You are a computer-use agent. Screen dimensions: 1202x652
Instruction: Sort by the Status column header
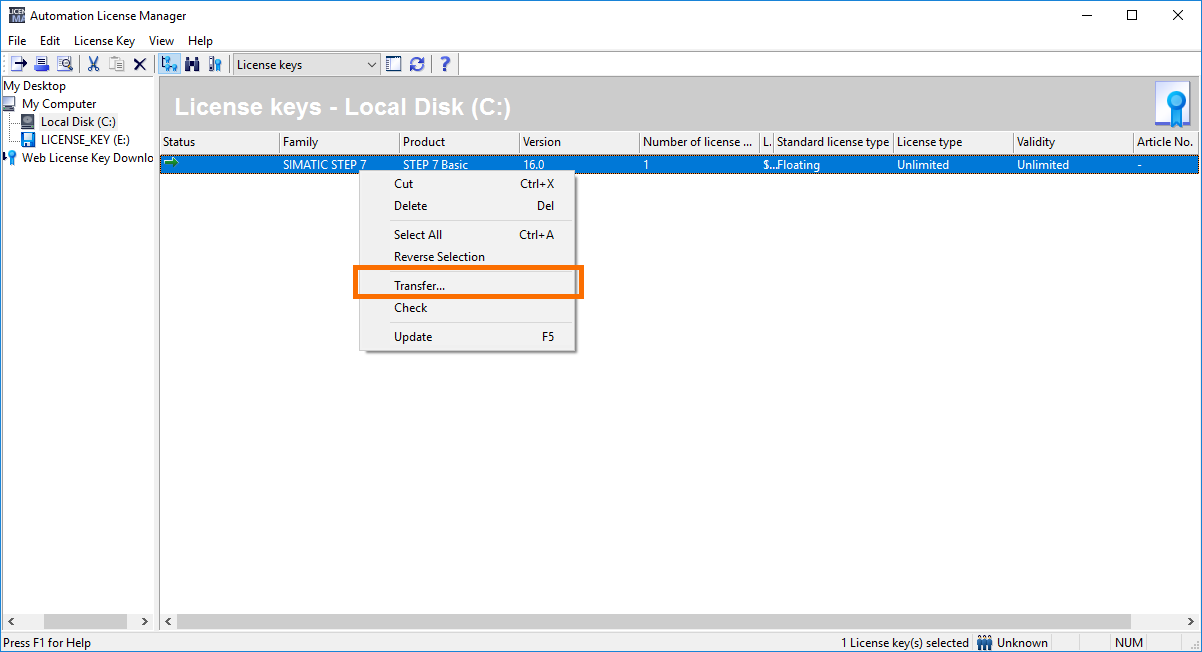(x=219, y=142)
